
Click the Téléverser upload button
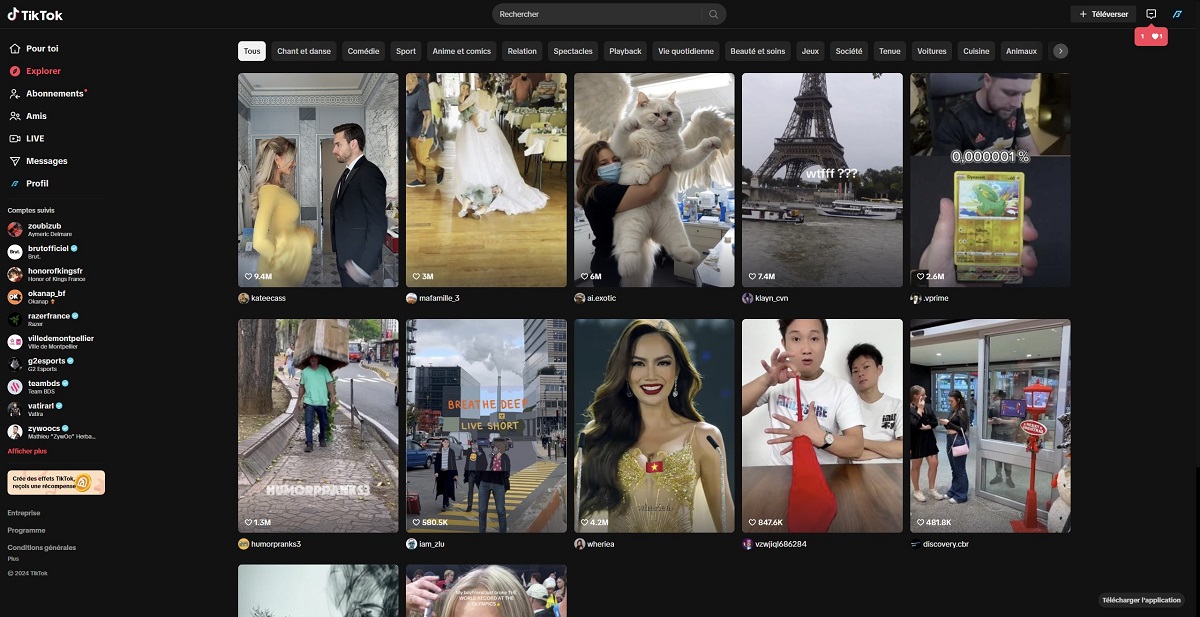click(x=1103, y=14)
